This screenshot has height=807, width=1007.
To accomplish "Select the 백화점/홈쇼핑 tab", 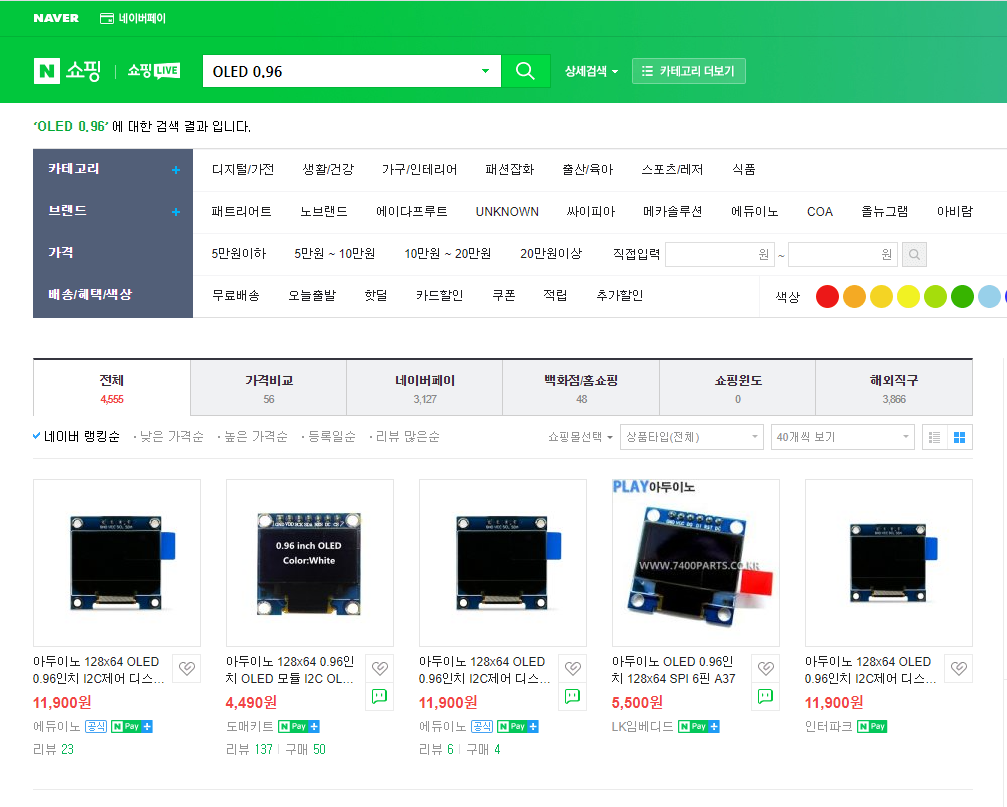I will [581, 388].
